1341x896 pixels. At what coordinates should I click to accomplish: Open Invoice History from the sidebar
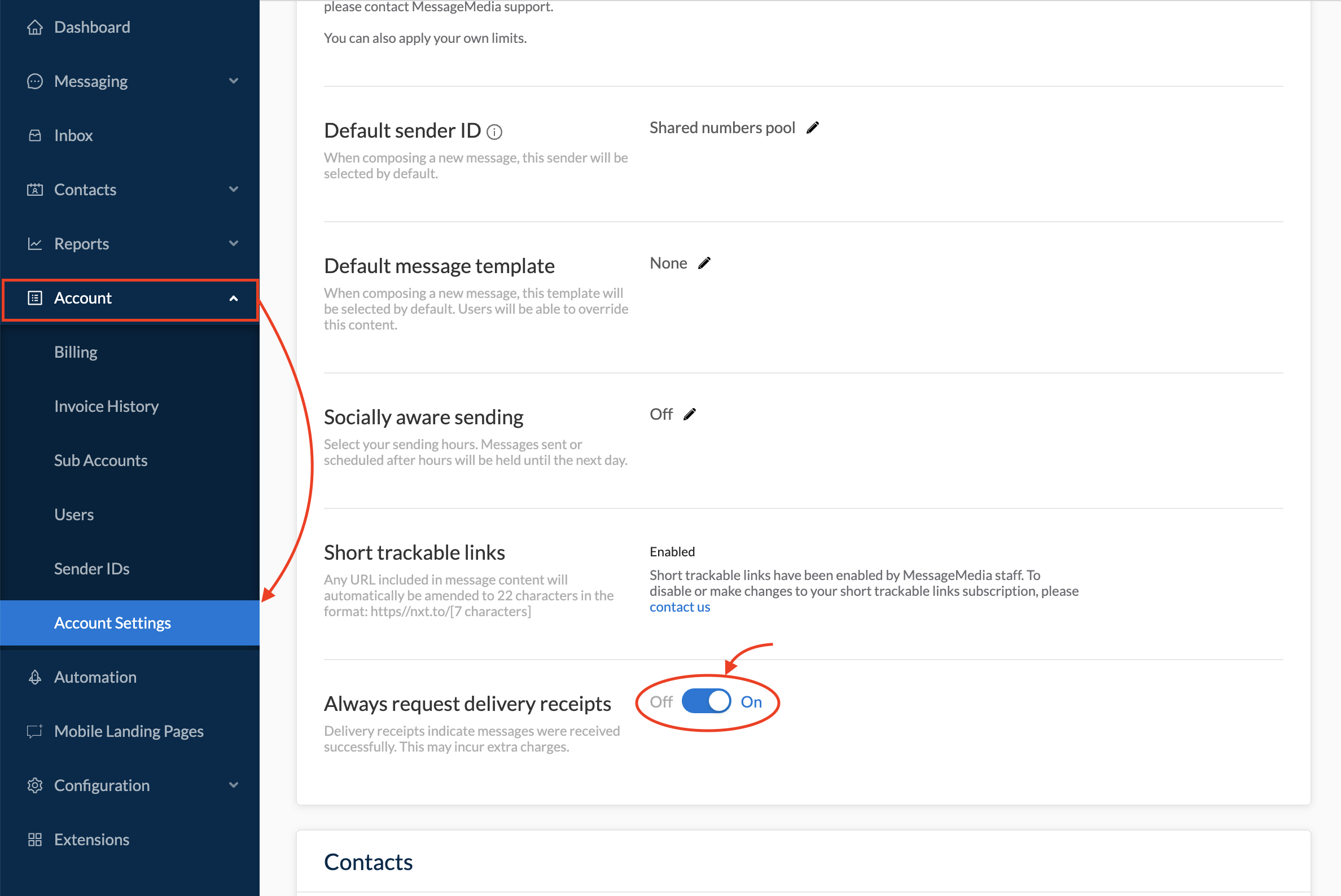click(106, 406)
